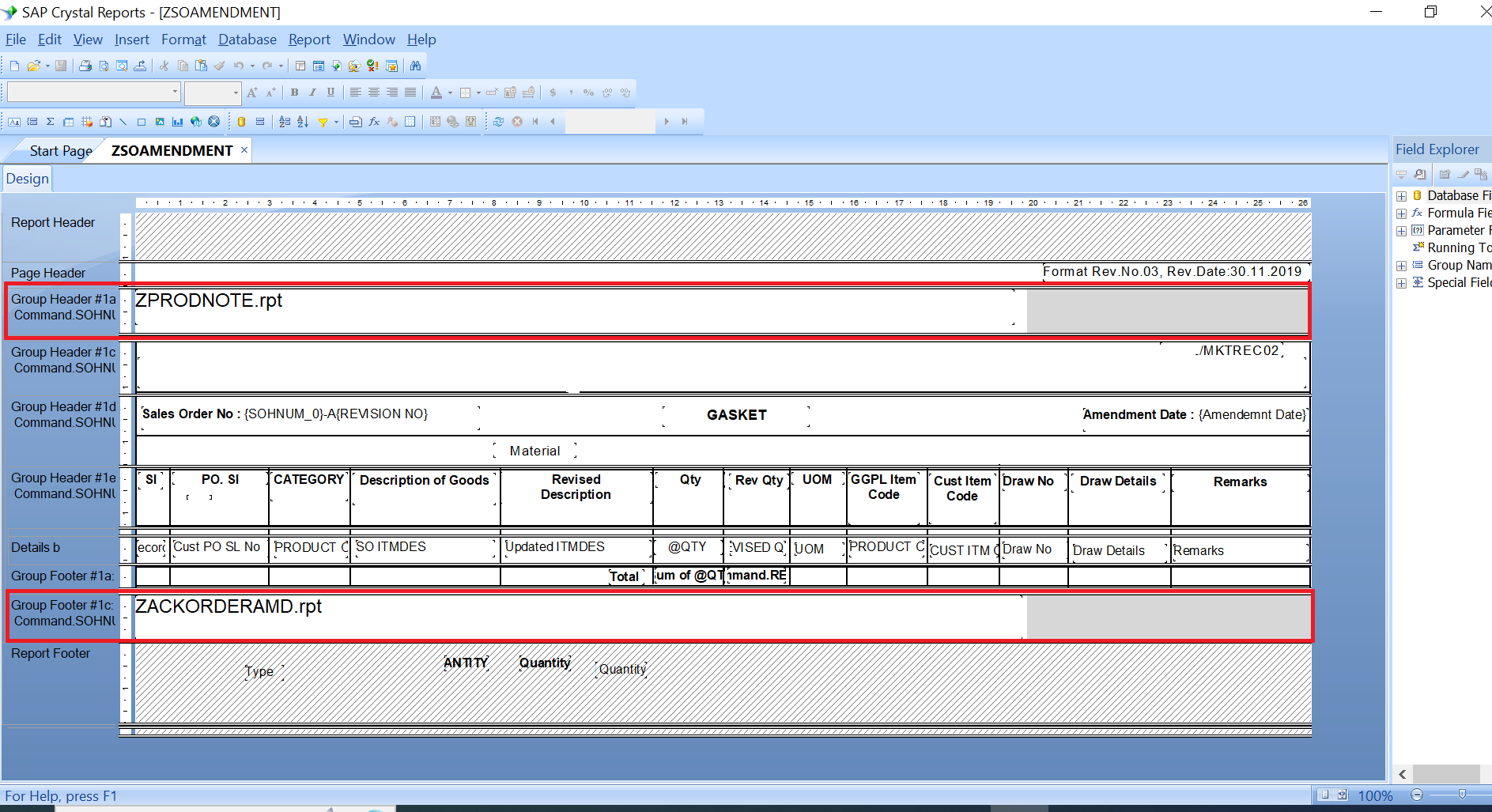Click the Field Explorer left scroll arrow
This screenshot has width=1492, height=812.
[1403, 774]
